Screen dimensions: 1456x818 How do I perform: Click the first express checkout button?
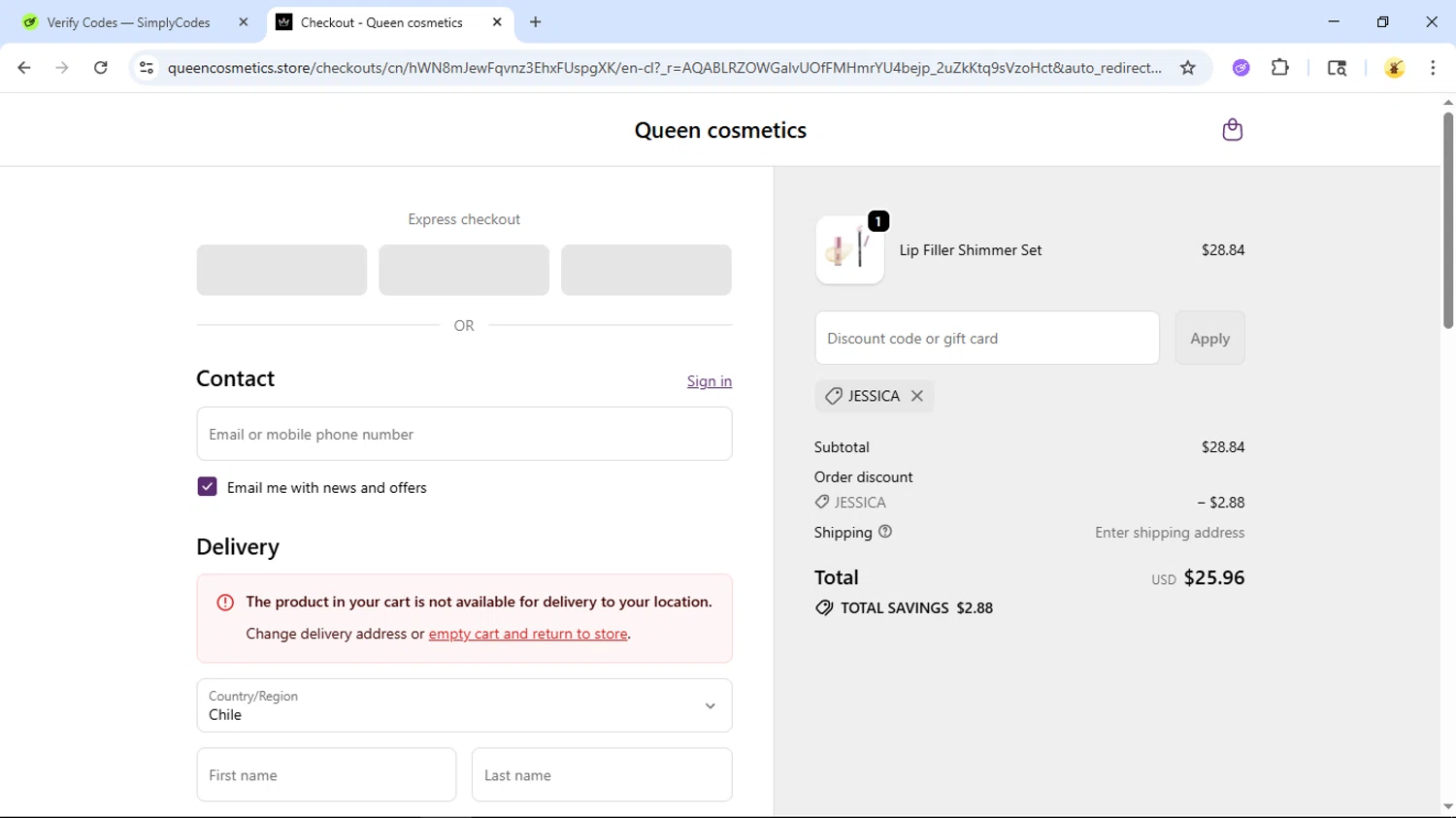click(x=281, y=270)
